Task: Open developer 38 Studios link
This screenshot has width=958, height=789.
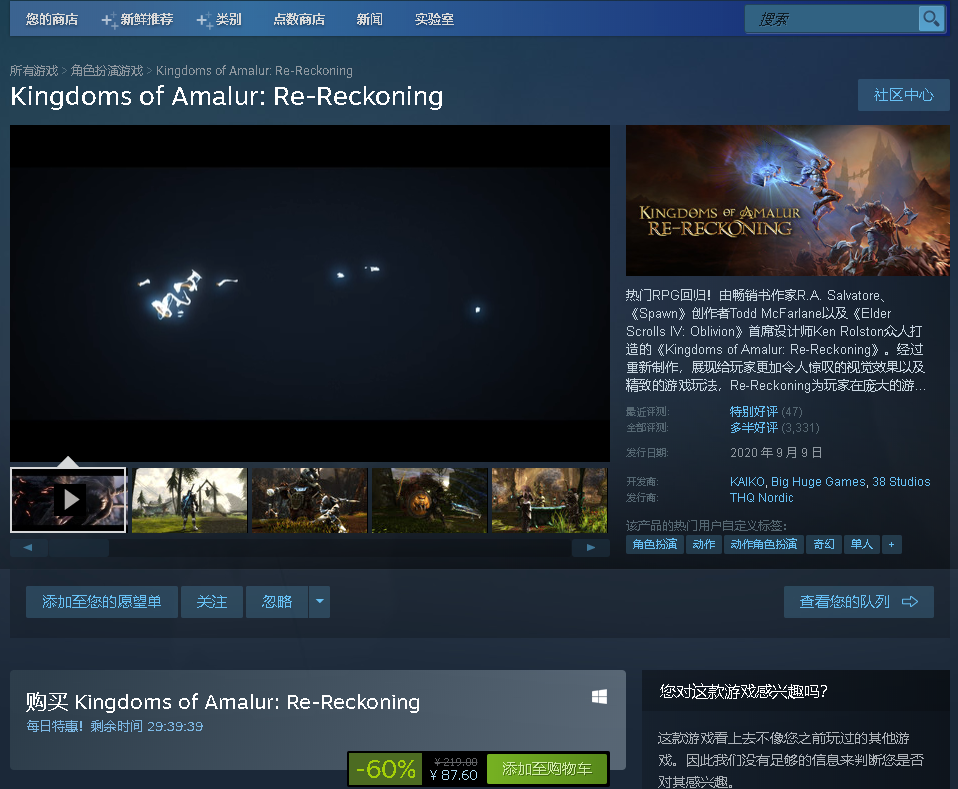Action: [901, 482]
